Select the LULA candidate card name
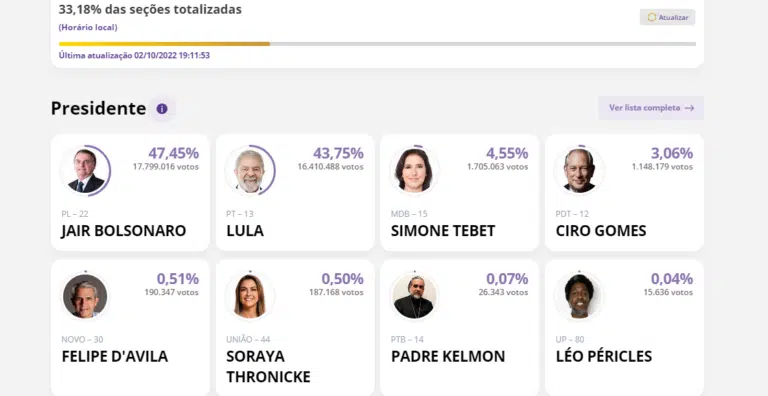768x396 pixels. point(245,231)
